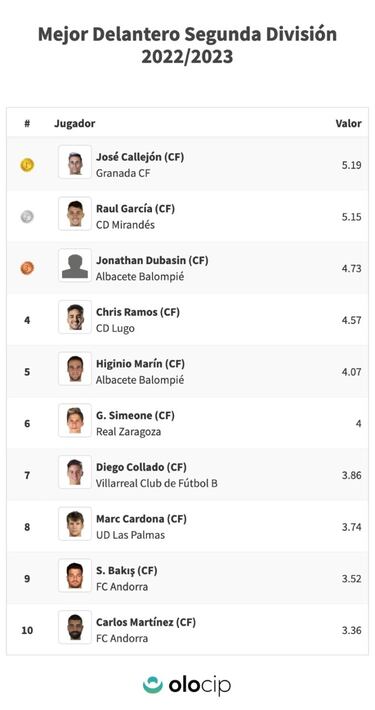Screen dimensions: 375x710
Task: Select Jonathan Dubasin's placeholder silhouette avatar
Action: coord(75,265)
